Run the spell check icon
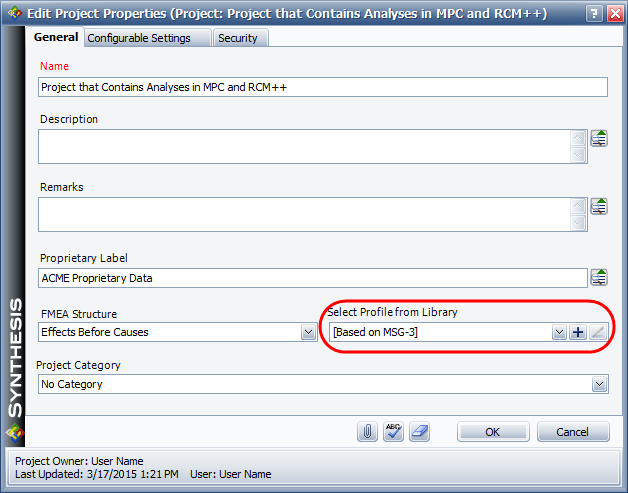 (x=394, y=432)
